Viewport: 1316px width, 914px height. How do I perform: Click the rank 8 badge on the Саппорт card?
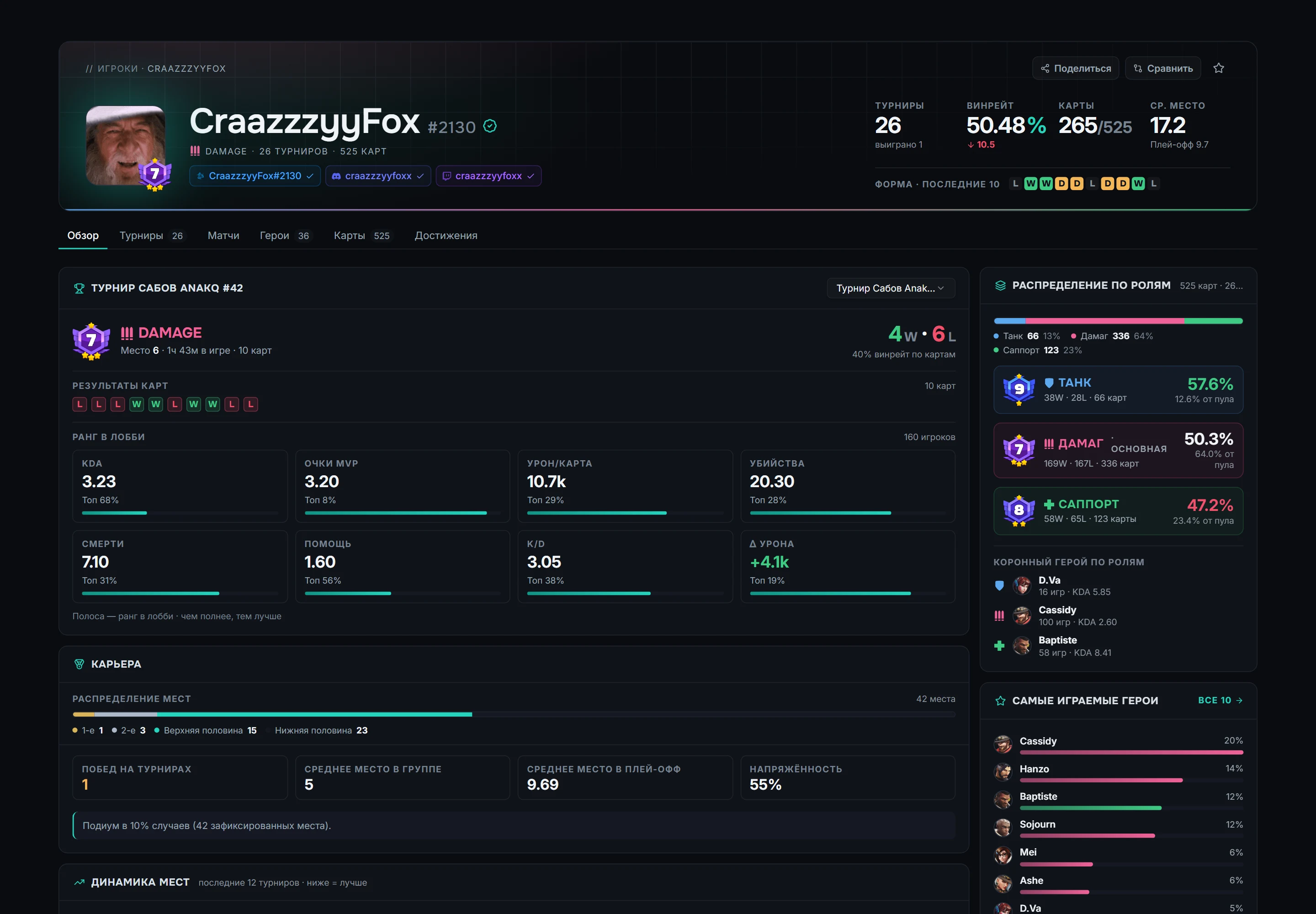[x=1019, y=511]
